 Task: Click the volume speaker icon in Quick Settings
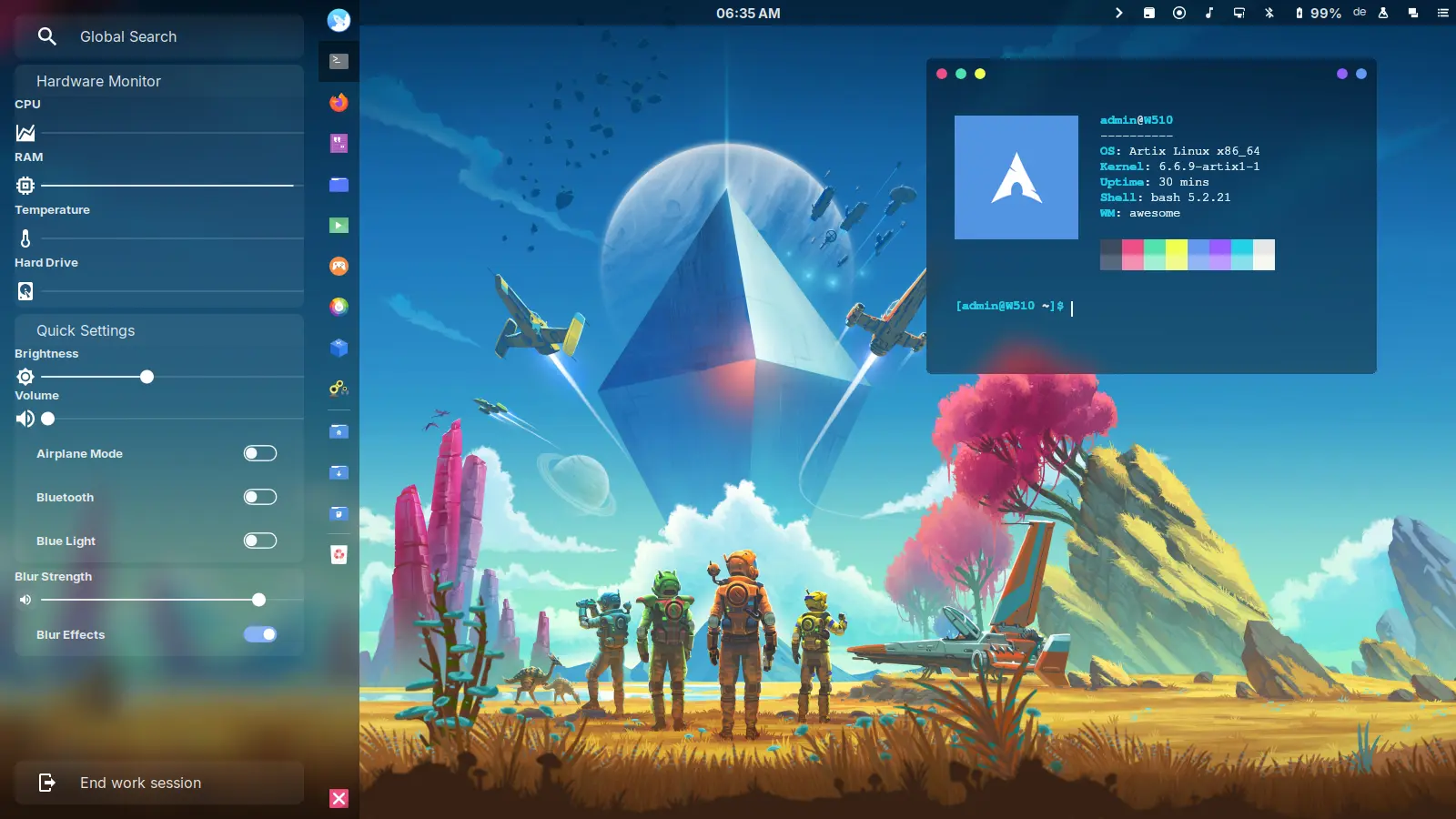pyautogui.click(x=25, y=419)
